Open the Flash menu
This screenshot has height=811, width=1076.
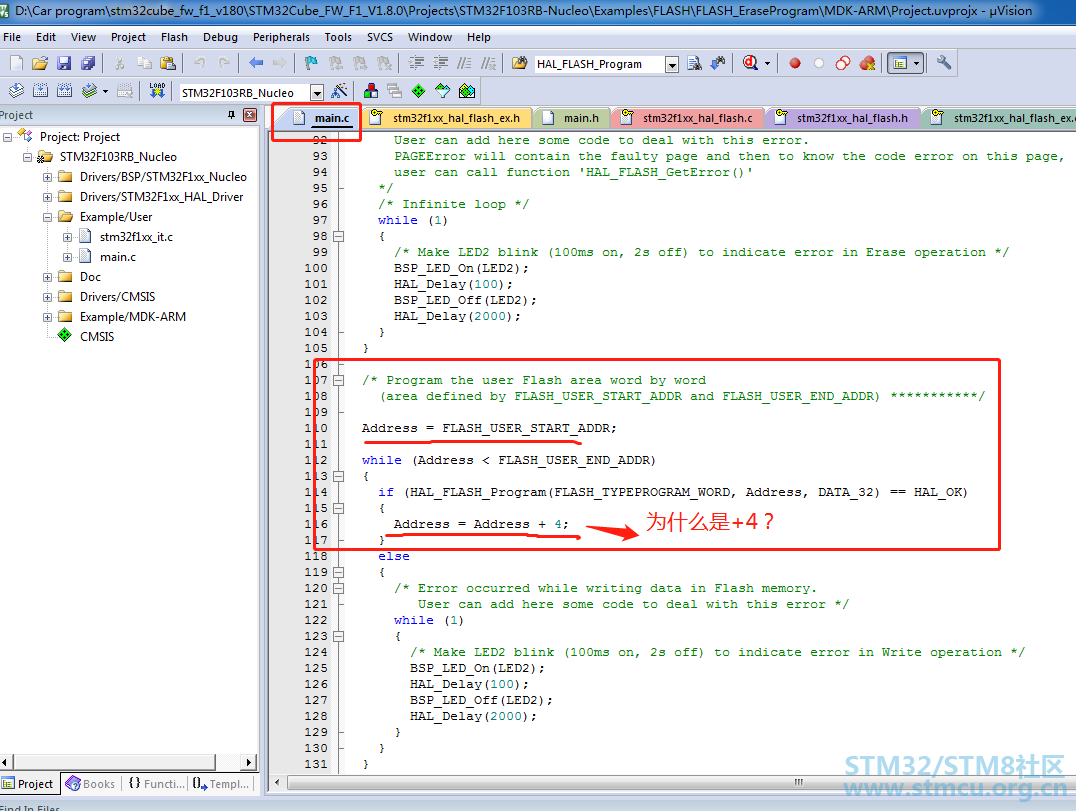(x=174, y=37)
